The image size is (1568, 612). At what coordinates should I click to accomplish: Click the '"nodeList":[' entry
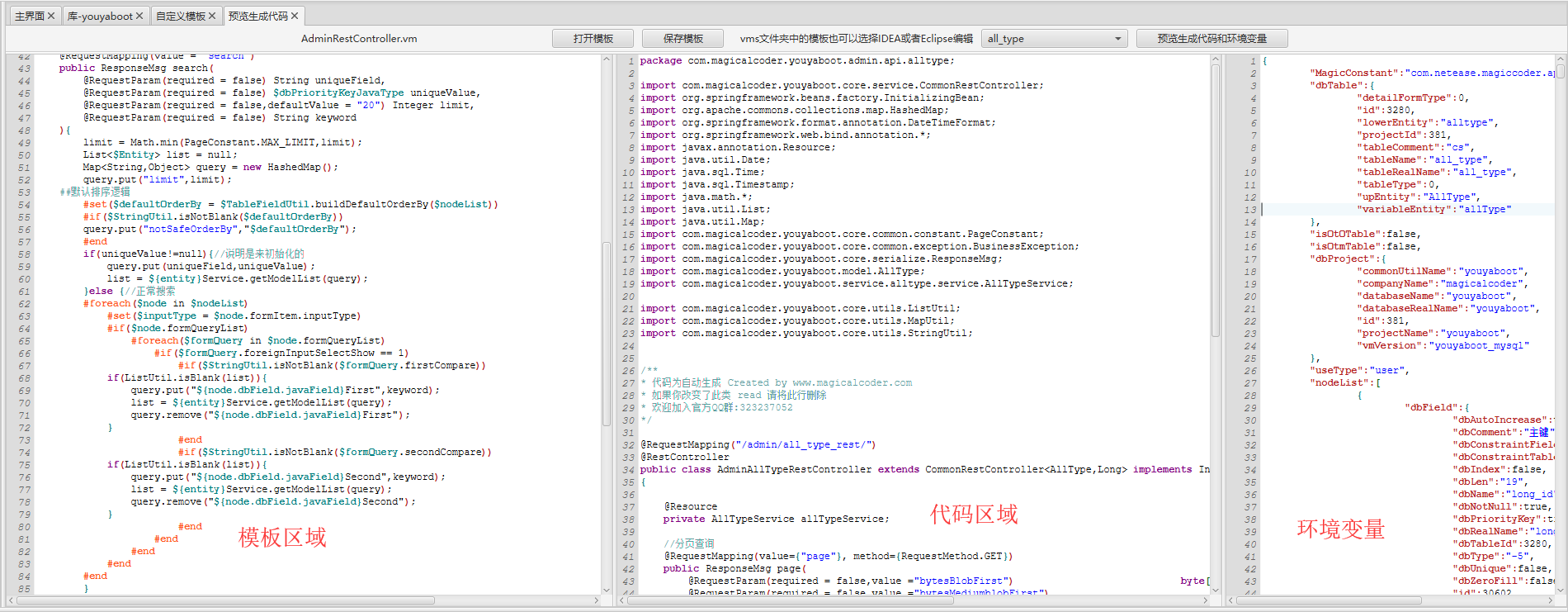[x=1345, y=382]
